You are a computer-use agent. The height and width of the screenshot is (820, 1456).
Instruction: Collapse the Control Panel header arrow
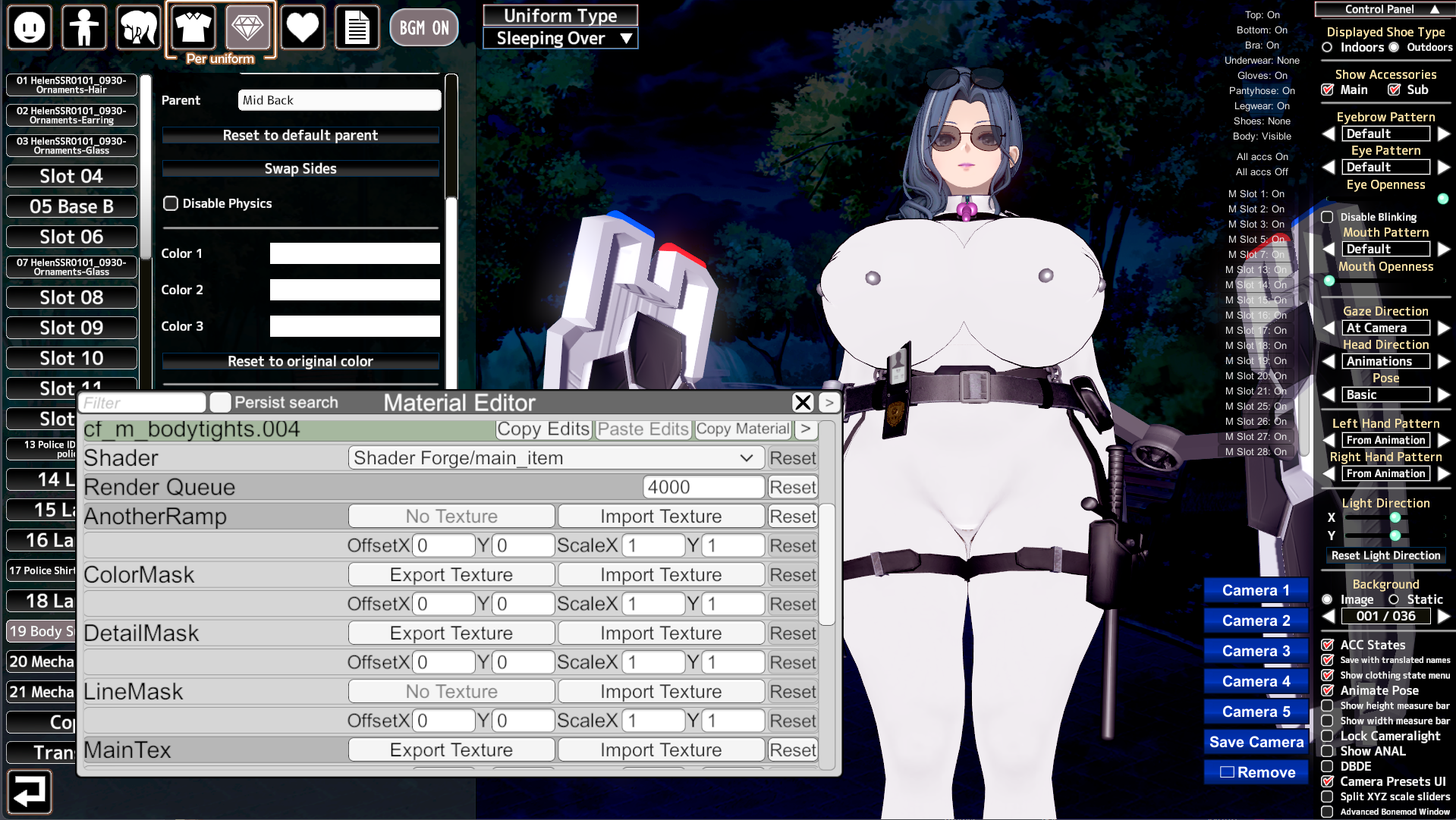point(1434,9)
